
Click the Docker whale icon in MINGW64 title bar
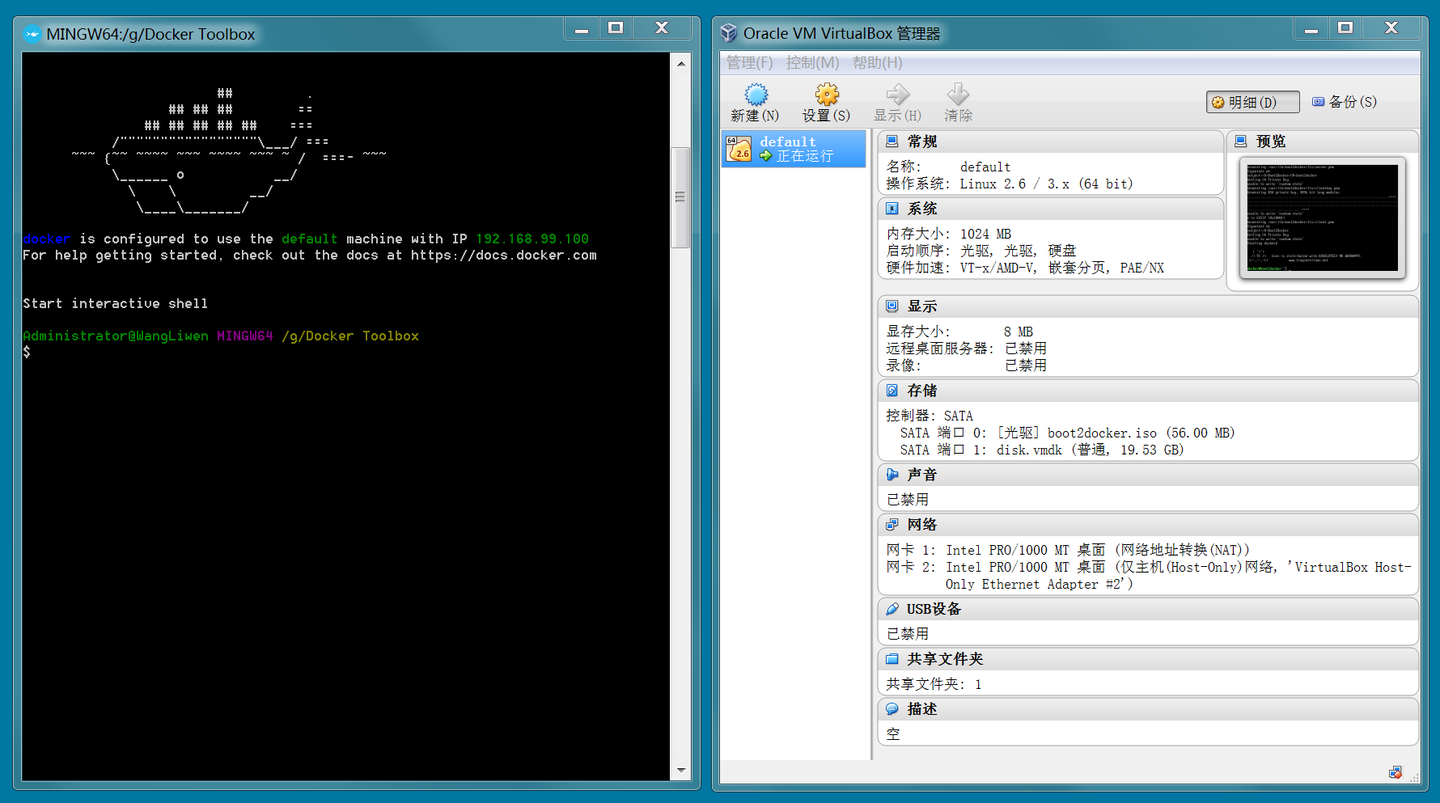[32, 34]
